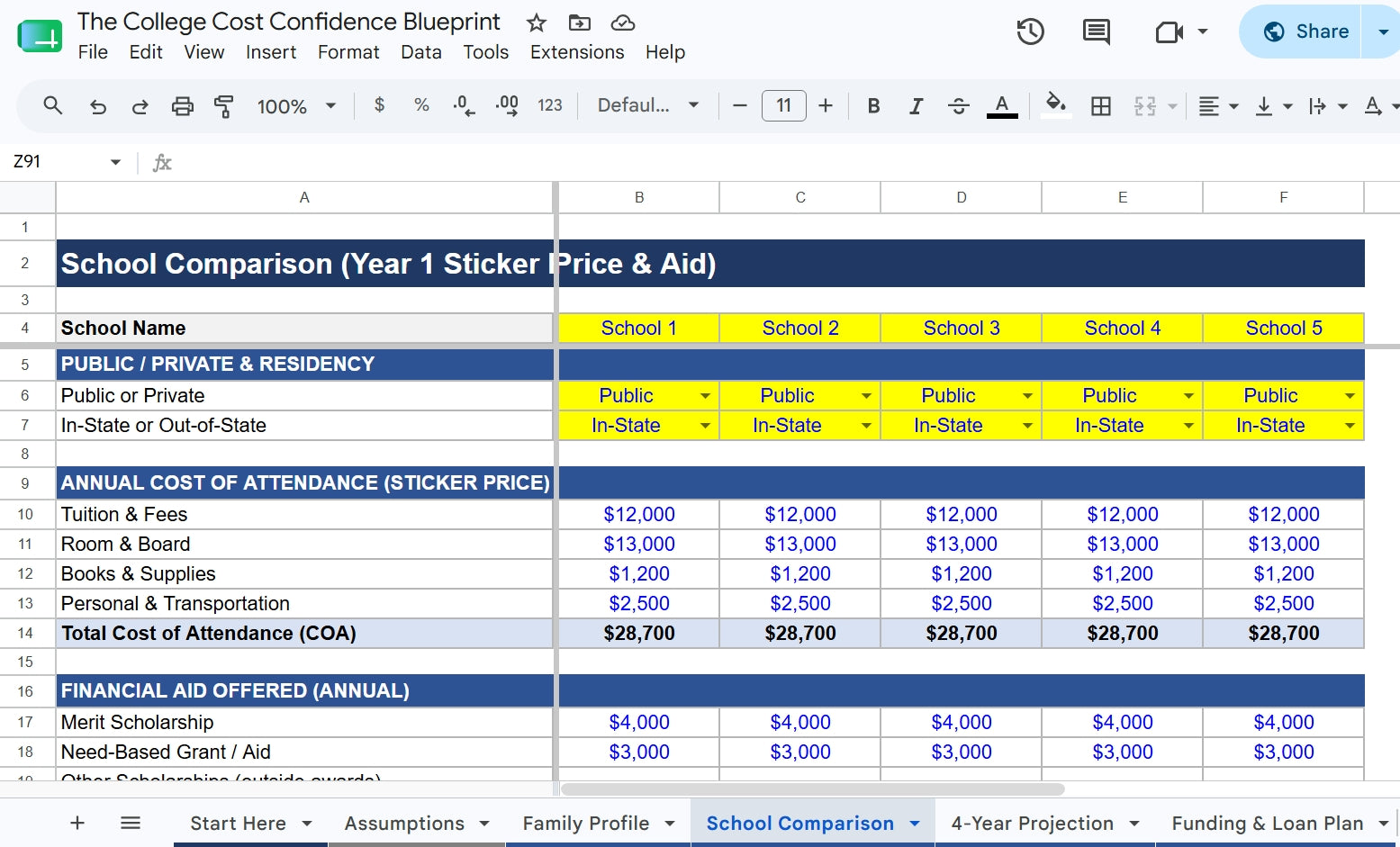Increase font size plus button
The width and height of the screenshot is (1400, 847).
tap(825, 105)
